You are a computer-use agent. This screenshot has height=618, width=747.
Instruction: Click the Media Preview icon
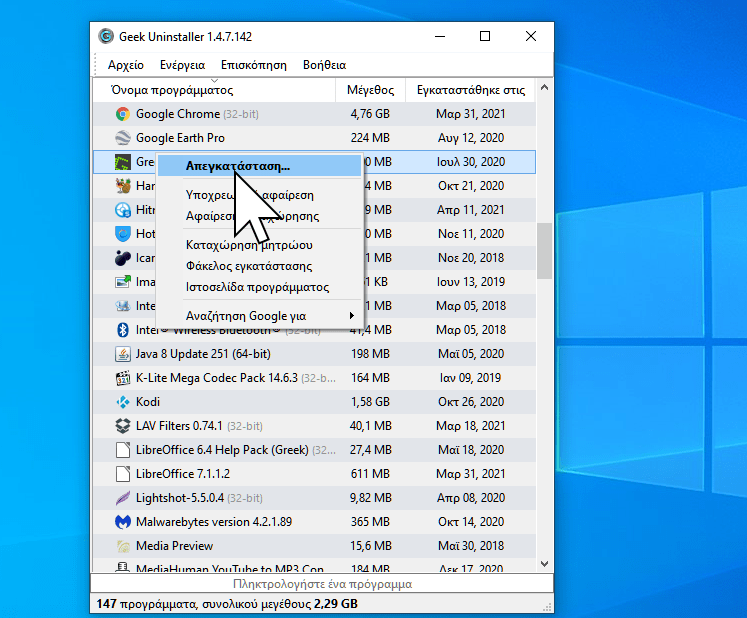click(x=123, y=546)
